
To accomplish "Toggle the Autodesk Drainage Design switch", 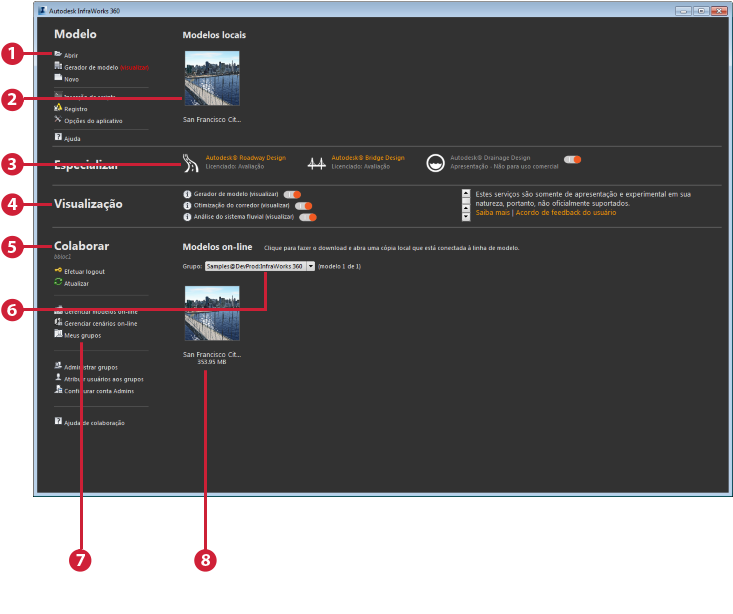I will coord(572,160).
